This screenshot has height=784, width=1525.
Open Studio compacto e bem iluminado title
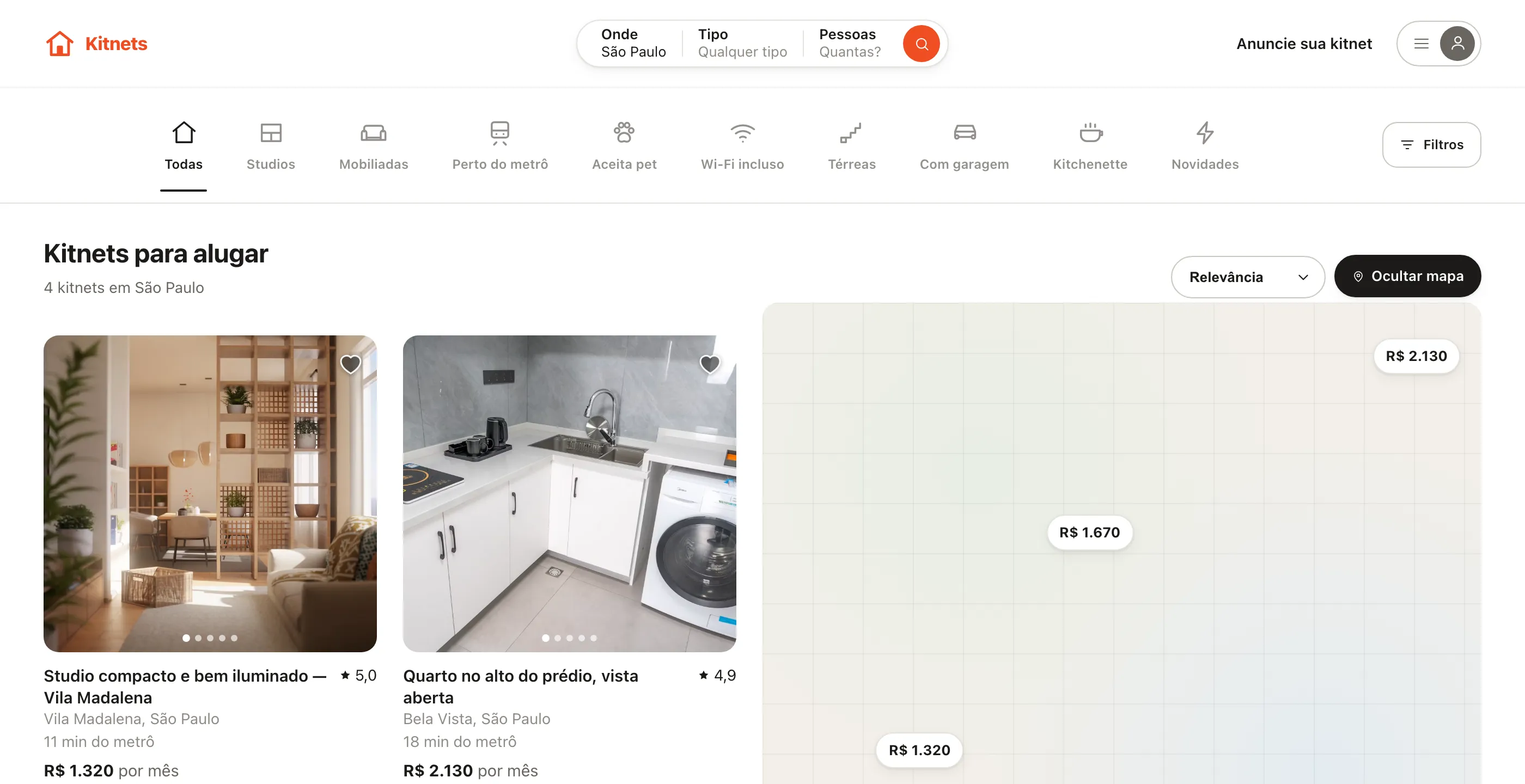tap(185, 687)
